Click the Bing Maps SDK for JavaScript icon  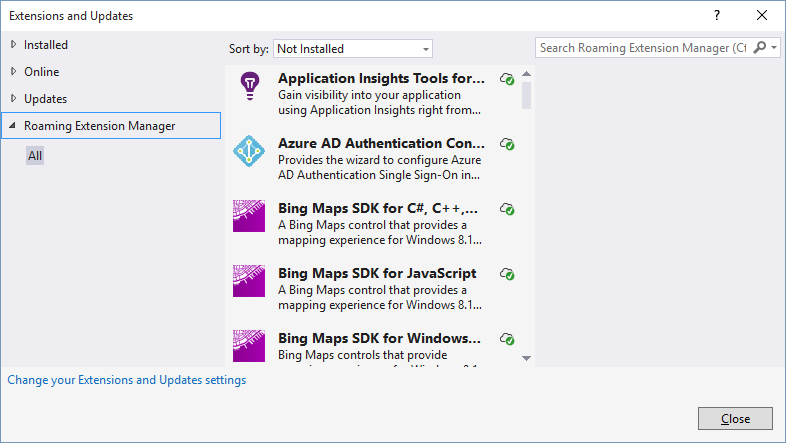point(248,281)
